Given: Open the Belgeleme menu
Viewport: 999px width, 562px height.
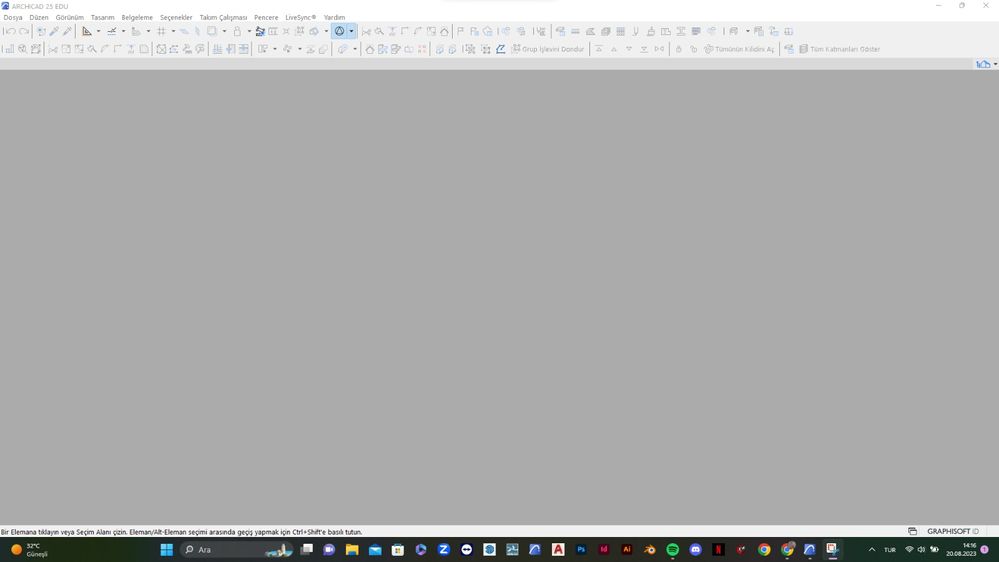Looking at the screenshot, I should coord(137,17).
